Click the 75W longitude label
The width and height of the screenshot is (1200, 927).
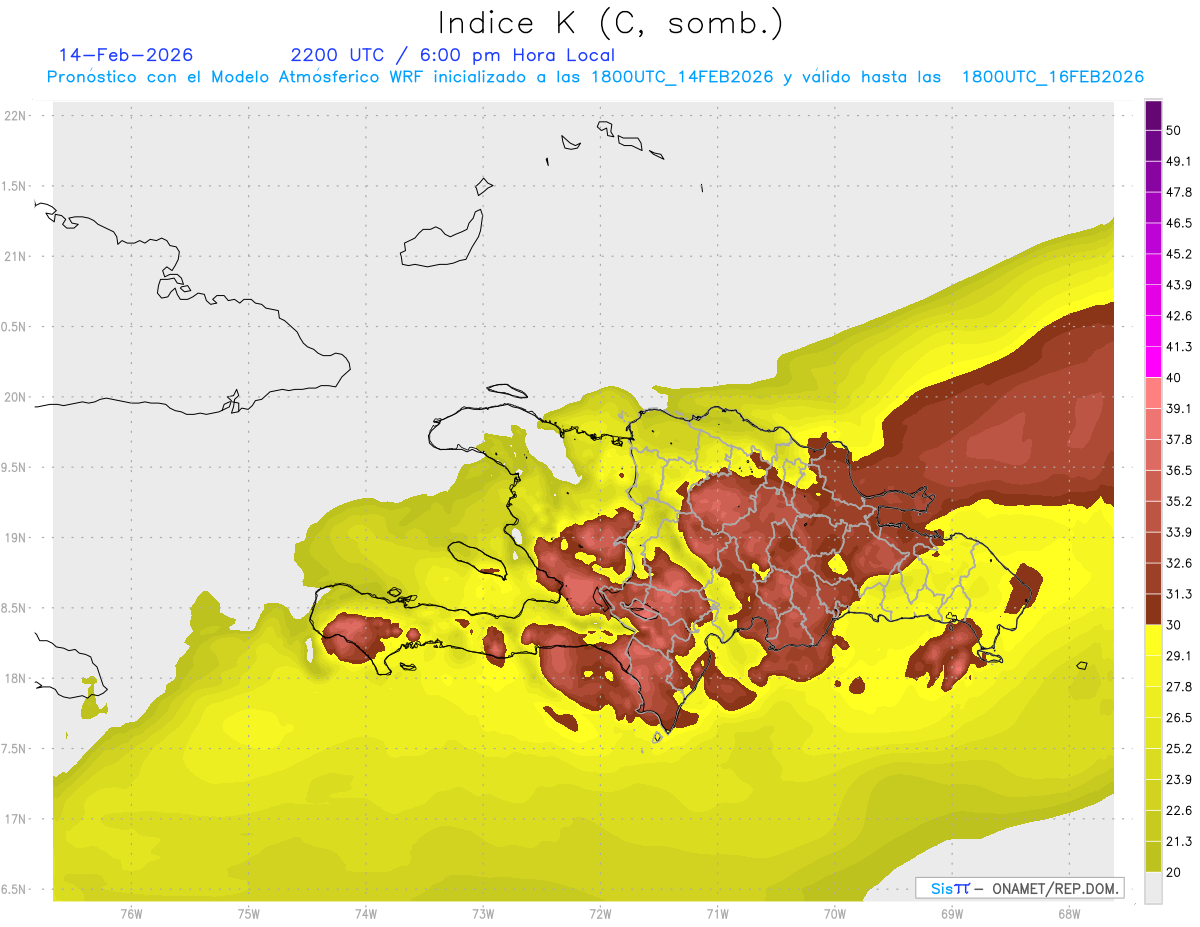click(x=249, y=914)
